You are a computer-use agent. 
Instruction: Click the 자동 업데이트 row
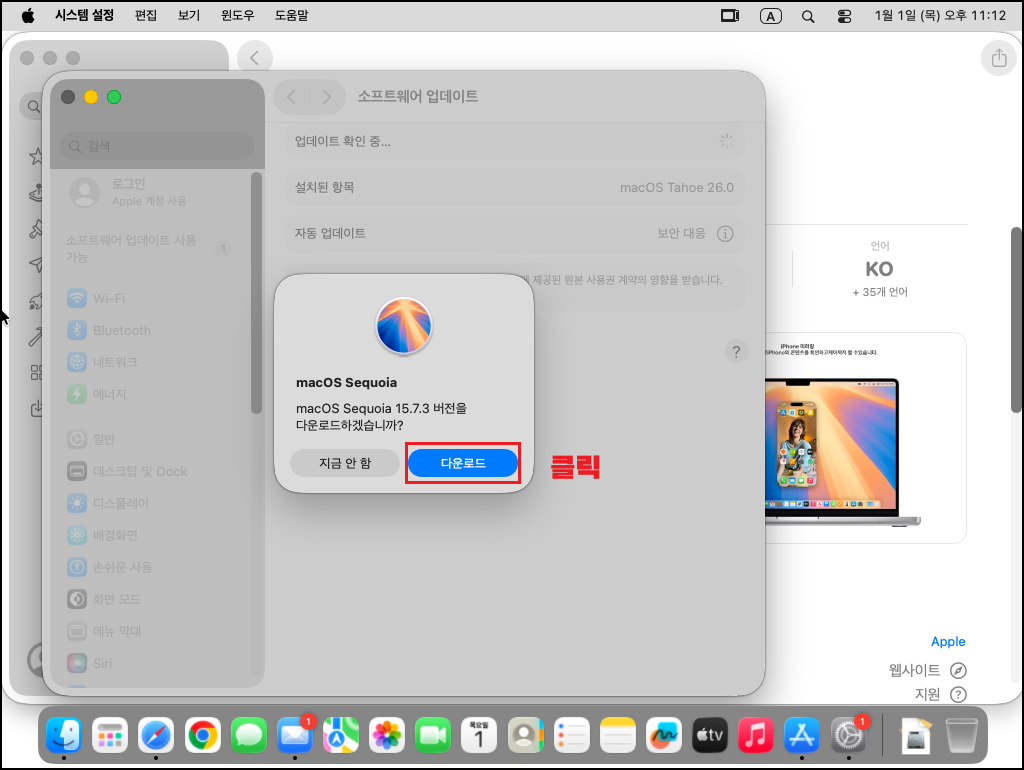click(515, 233)
